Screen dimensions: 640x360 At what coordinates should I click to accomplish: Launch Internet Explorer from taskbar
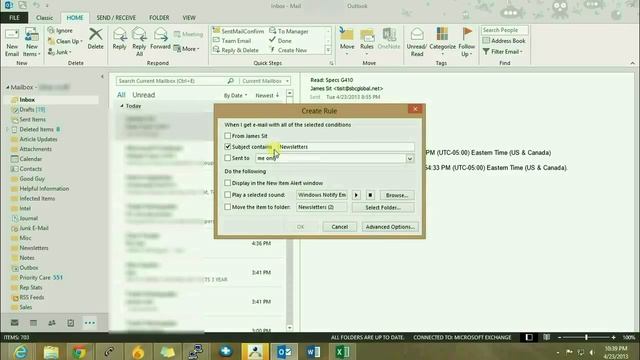[20, 352]
